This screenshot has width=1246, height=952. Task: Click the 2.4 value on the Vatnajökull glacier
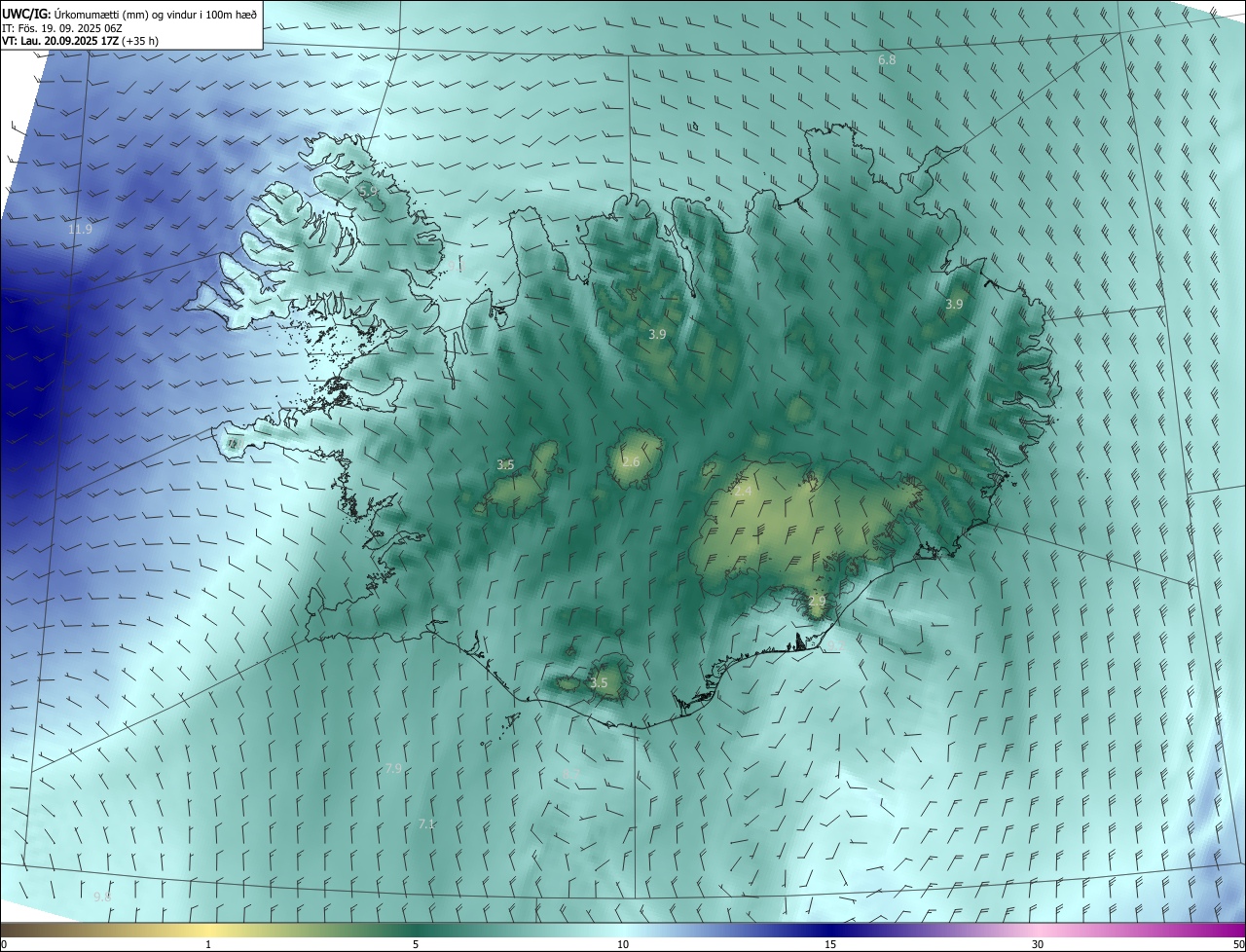(743, 492)
